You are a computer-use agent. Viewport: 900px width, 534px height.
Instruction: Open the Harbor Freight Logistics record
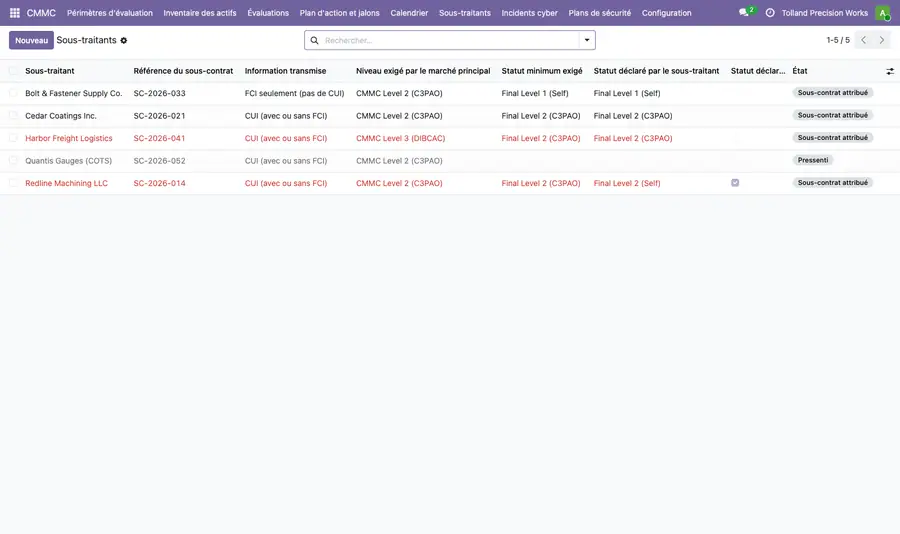click(69, 138)
